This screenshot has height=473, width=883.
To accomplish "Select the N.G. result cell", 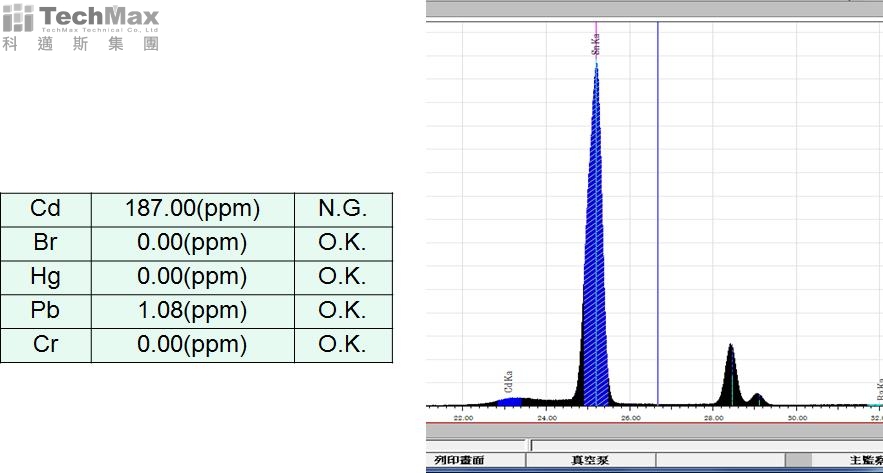I will (x=343, y=209).
